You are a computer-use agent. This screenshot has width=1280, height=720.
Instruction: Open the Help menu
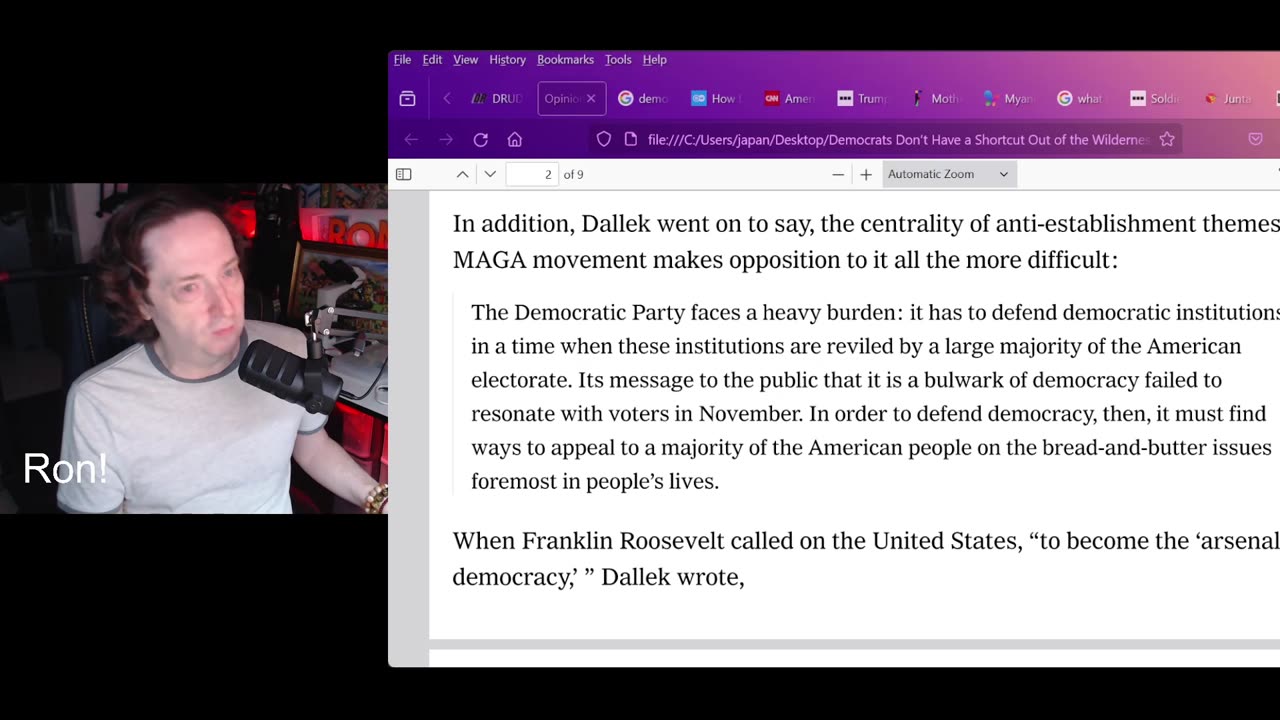pos(654,60)
